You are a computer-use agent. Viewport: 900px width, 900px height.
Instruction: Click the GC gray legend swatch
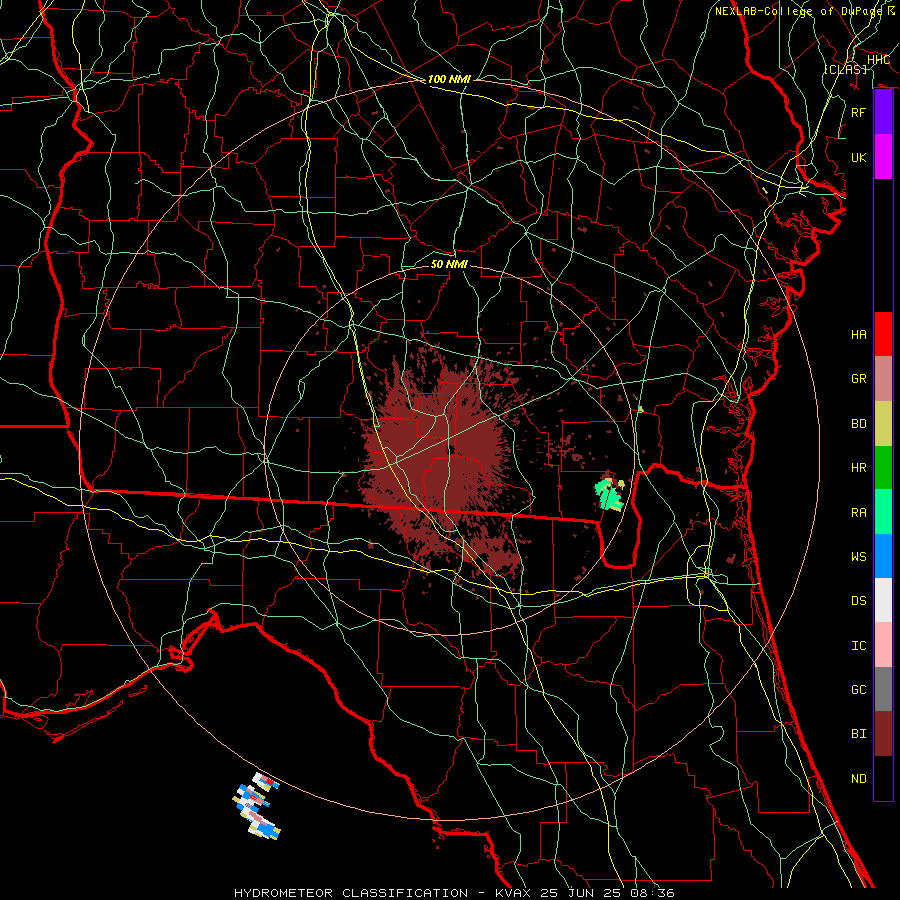(x=883, y=689)
